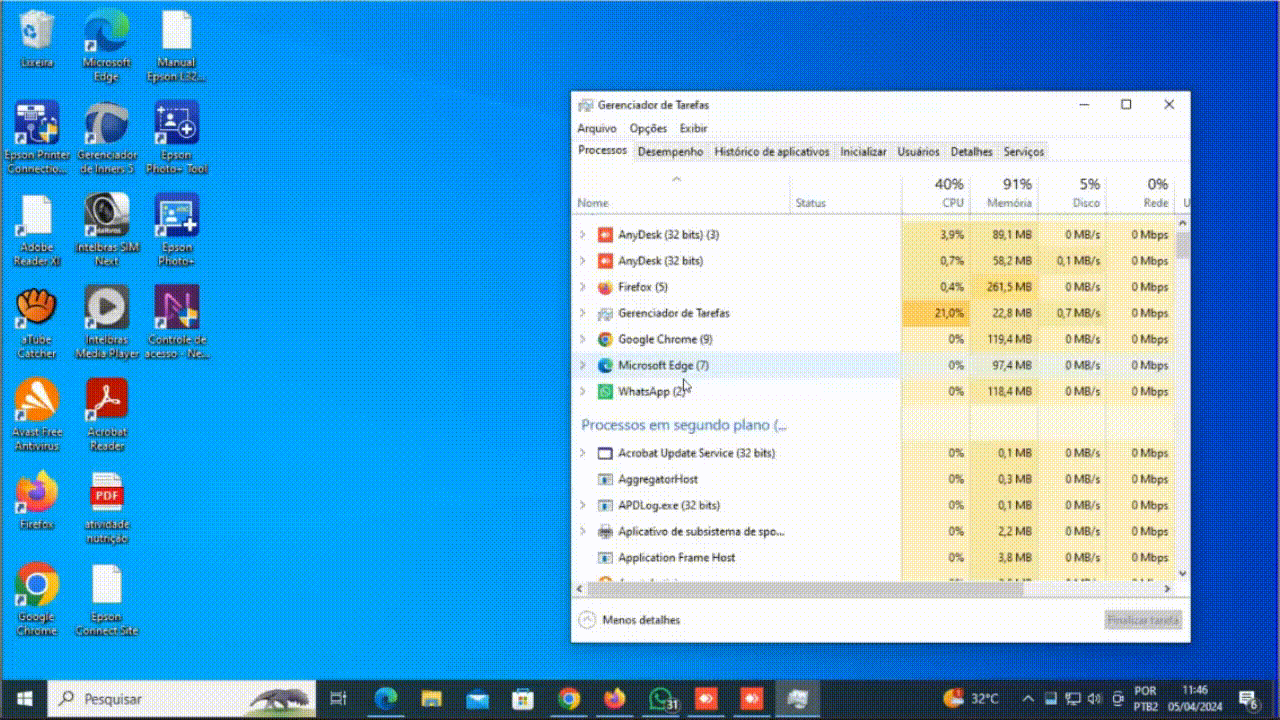Switch to Histórico de aplicativos tab
This screenshot has width=1280, height=720.
point(772,152)
